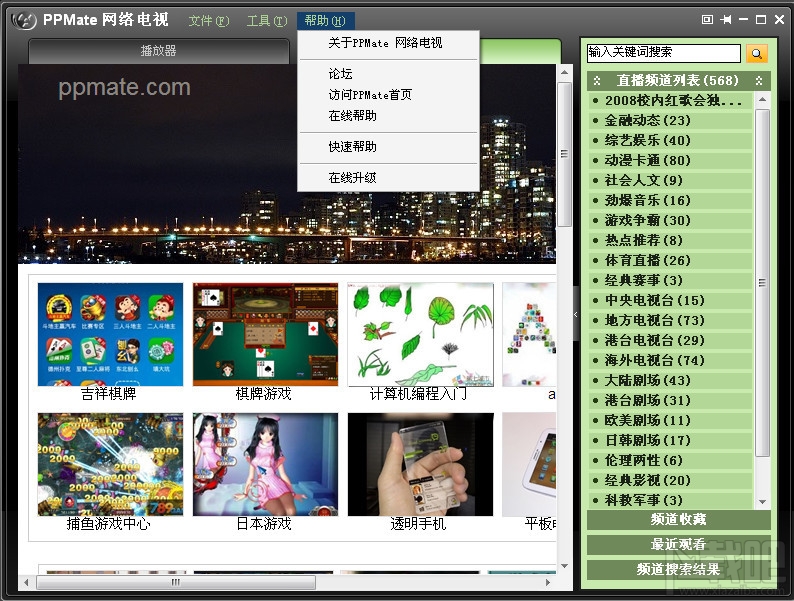The width and height of the screenshot is (794, 601).
Task: Choose 访问PPMate首页 menu entry
Action: (388, 95)
